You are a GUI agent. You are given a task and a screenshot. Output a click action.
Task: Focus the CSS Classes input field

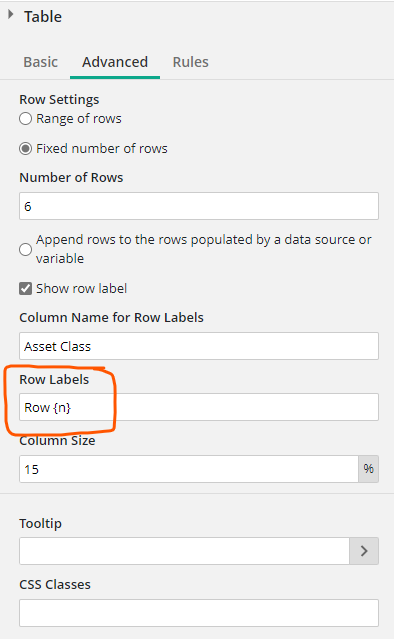click(199, 613)
